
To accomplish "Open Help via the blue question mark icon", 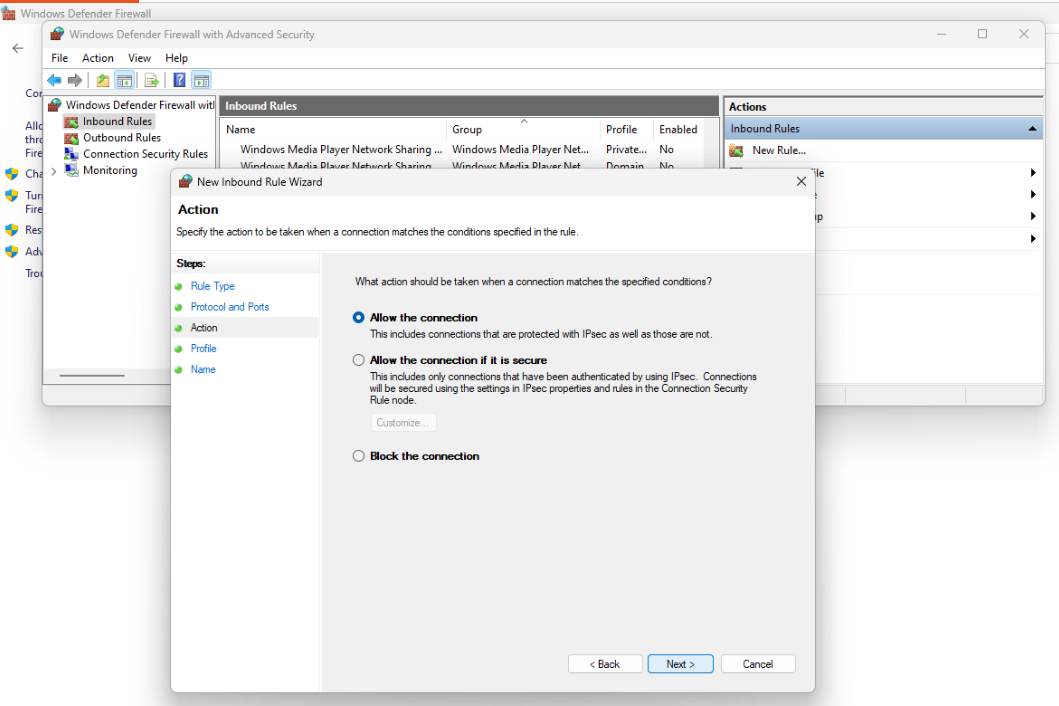I will pos(179,80).
